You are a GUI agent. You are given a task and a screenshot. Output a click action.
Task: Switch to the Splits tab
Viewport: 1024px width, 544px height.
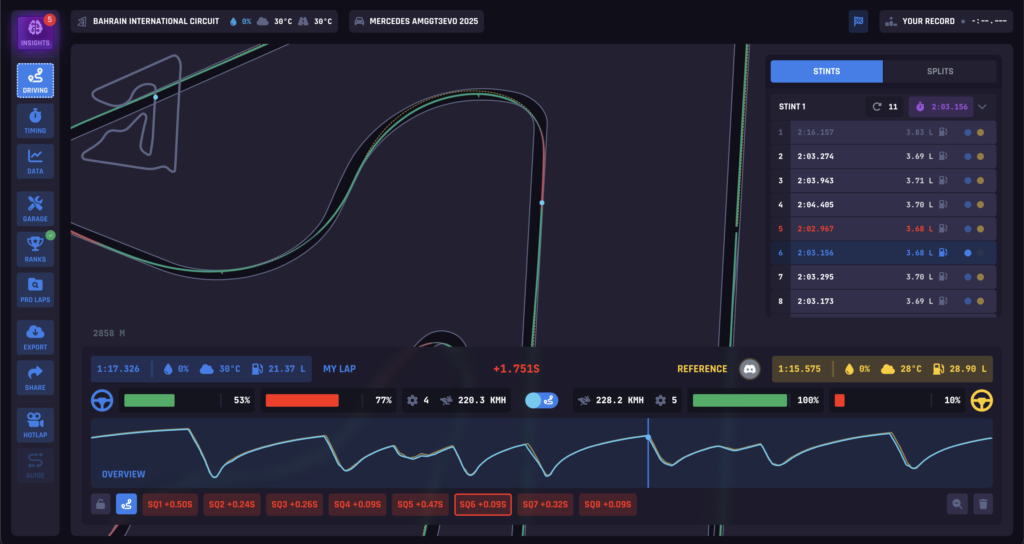(x=939, y=72)
